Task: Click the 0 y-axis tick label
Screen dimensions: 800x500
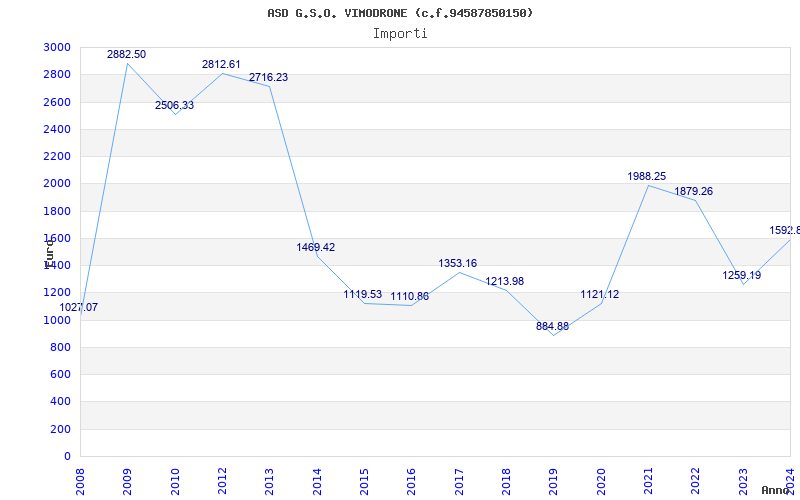Action: click(67, 457)
